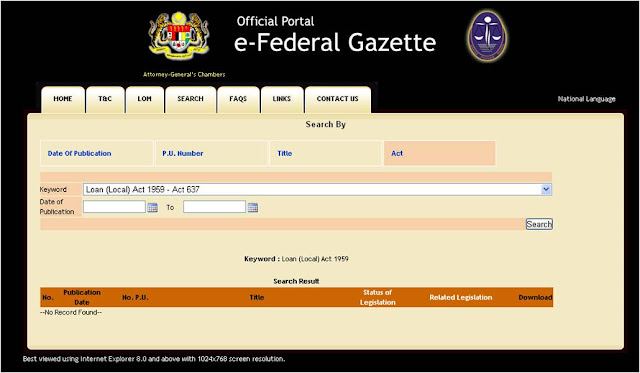640x373 pixels.
Task: Open the FAQS tab
Action: [238, 99]
